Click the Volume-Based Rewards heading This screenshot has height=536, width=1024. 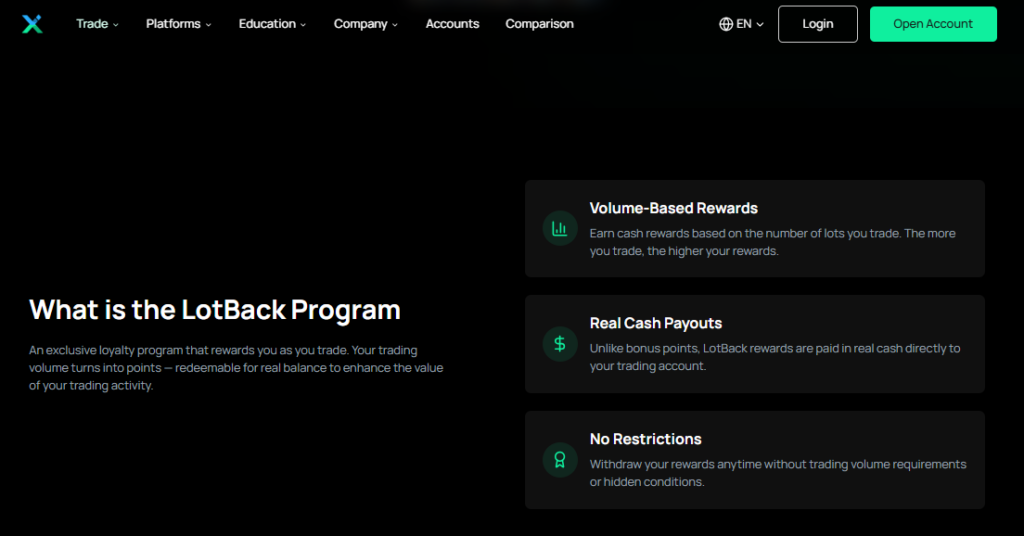point(673,208)
